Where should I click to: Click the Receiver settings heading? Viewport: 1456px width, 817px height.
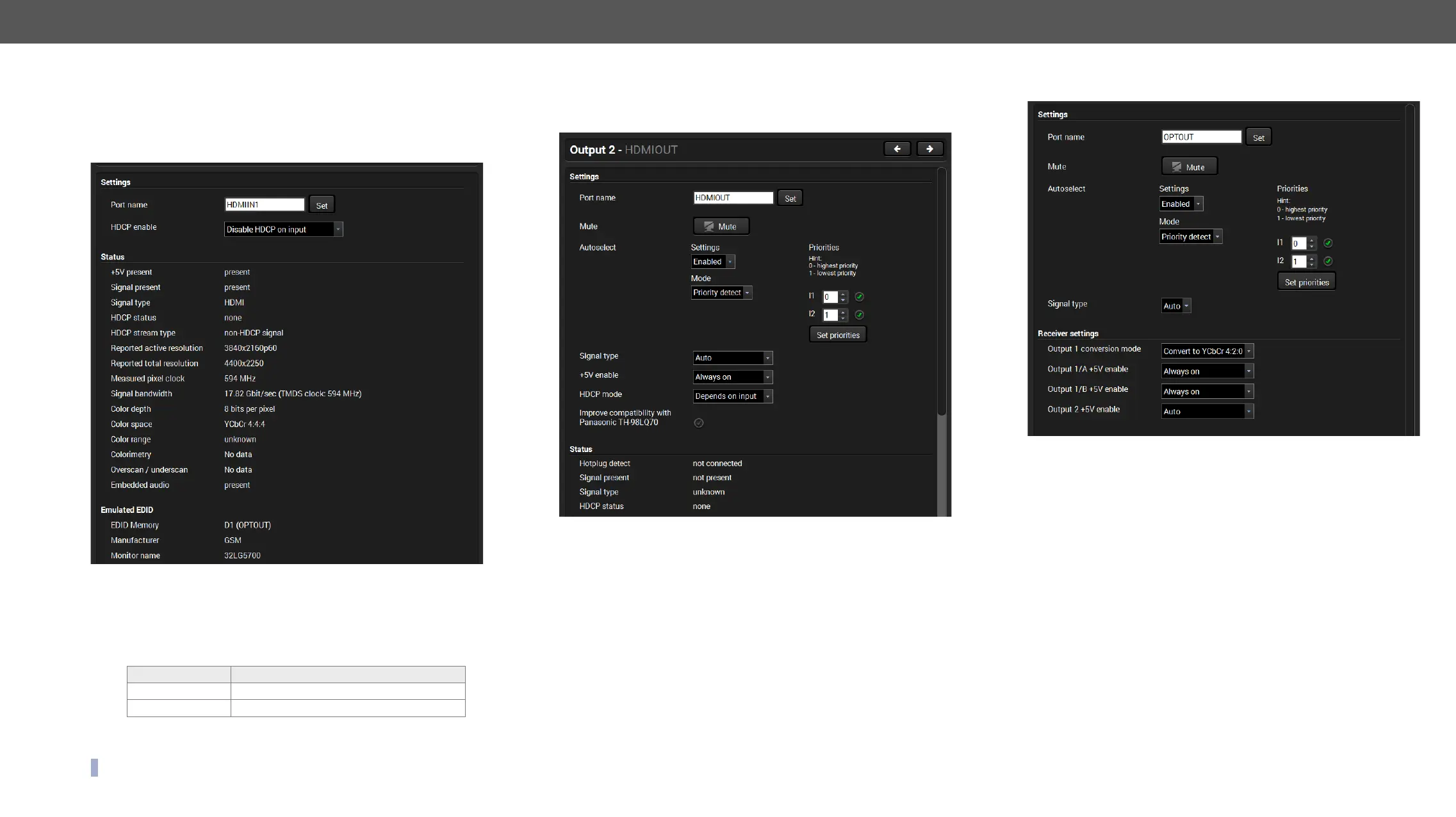[1068, 334]
